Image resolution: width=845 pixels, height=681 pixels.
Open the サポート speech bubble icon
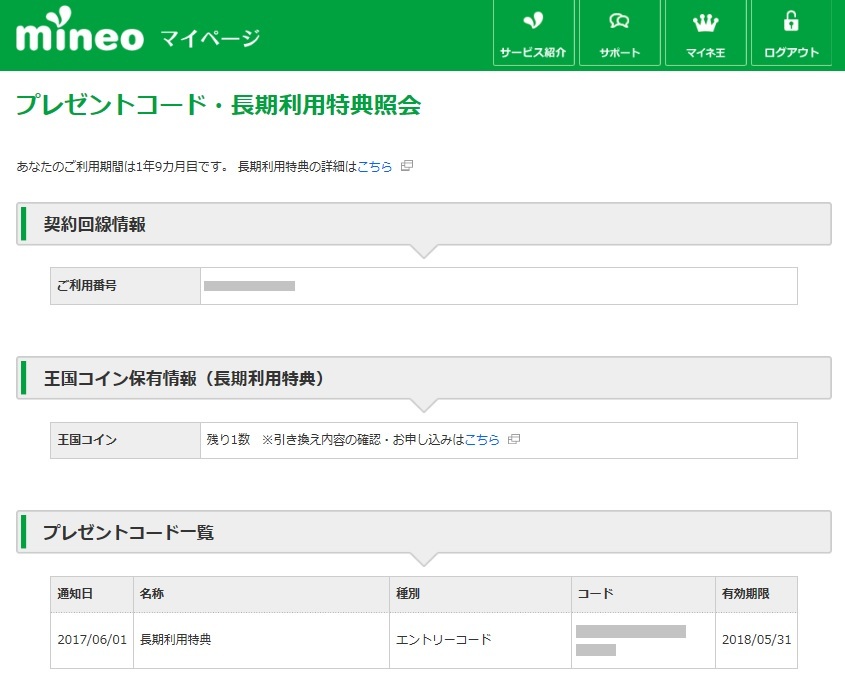[620, 22]
